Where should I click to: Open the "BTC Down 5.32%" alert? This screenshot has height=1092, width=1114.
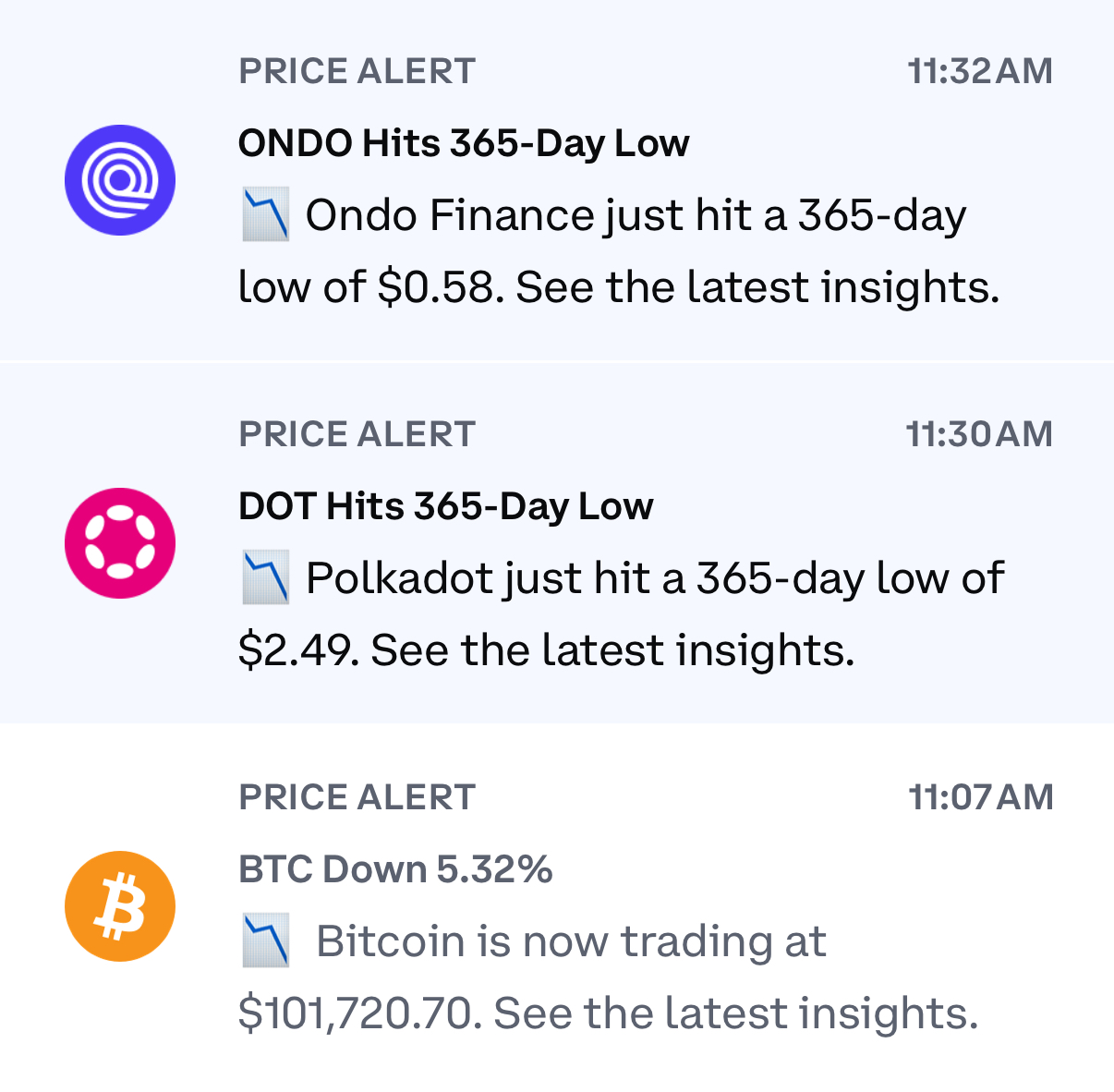(x=395, y=869)
